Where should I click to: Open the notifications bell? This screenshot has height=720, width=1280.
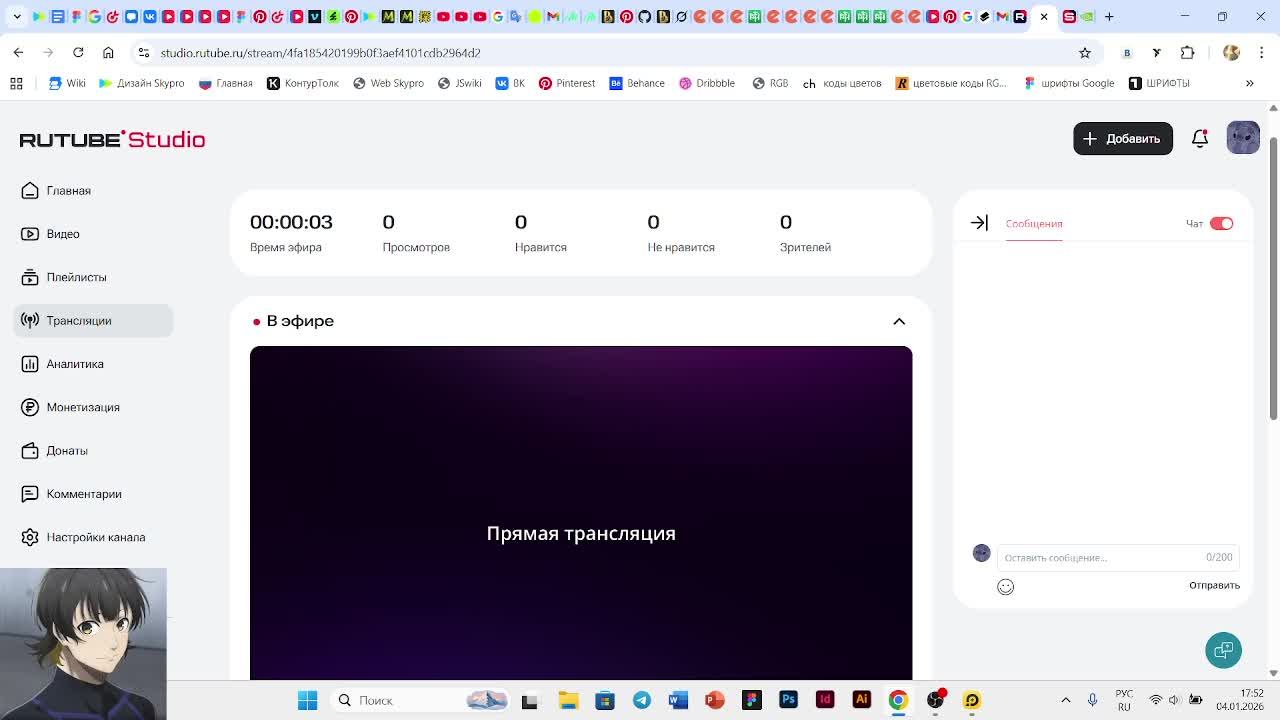[1200, 139]
